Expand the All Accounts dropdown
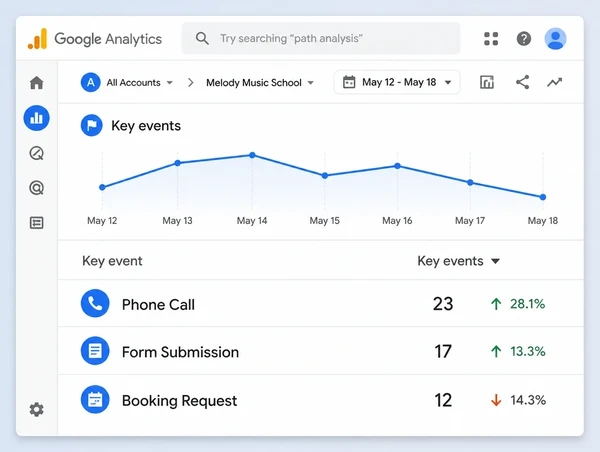600x452 pixels. [x=140, y=83]
